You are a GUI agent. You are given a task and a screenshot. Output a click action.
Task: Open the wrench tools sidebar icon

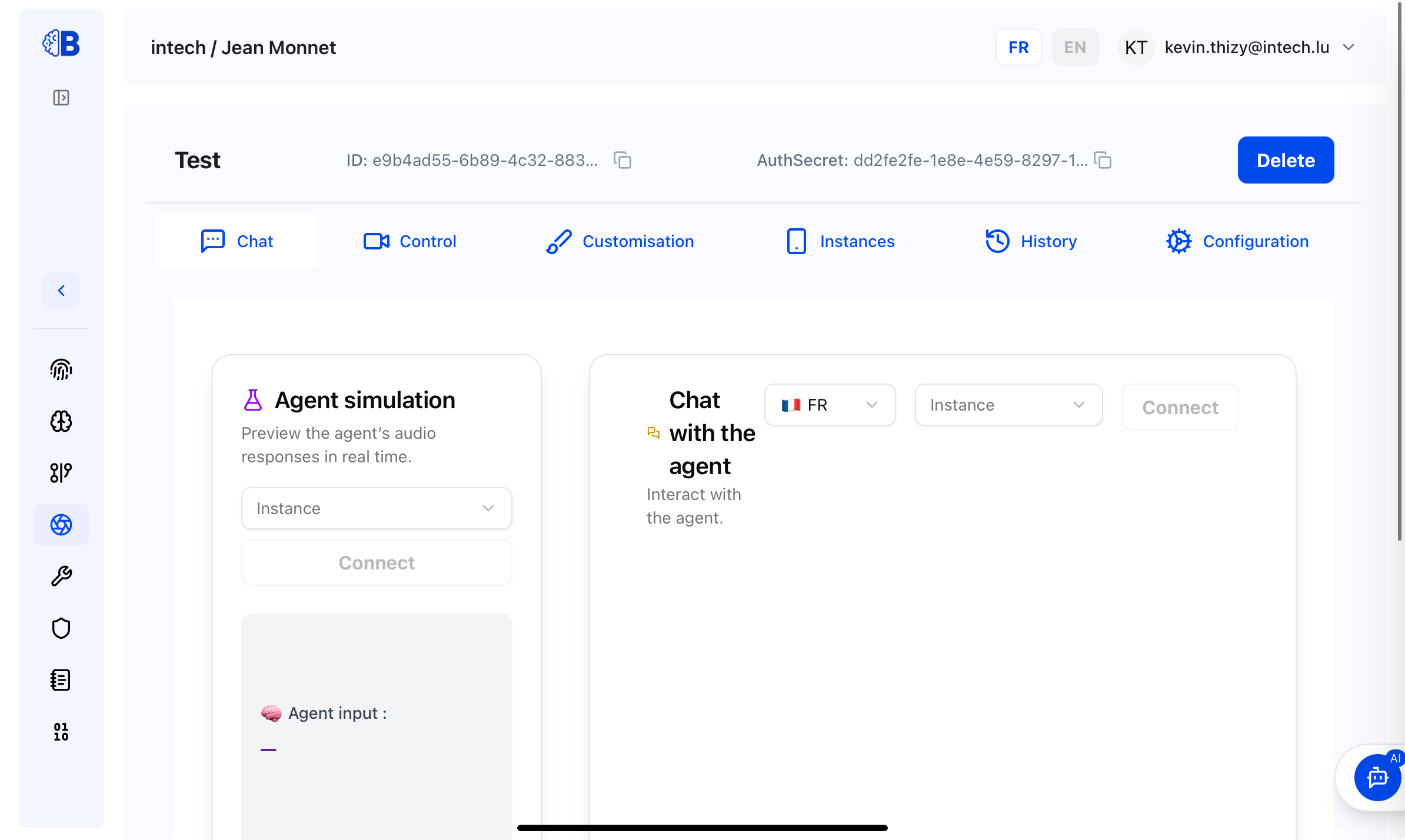tap(61, 576)
